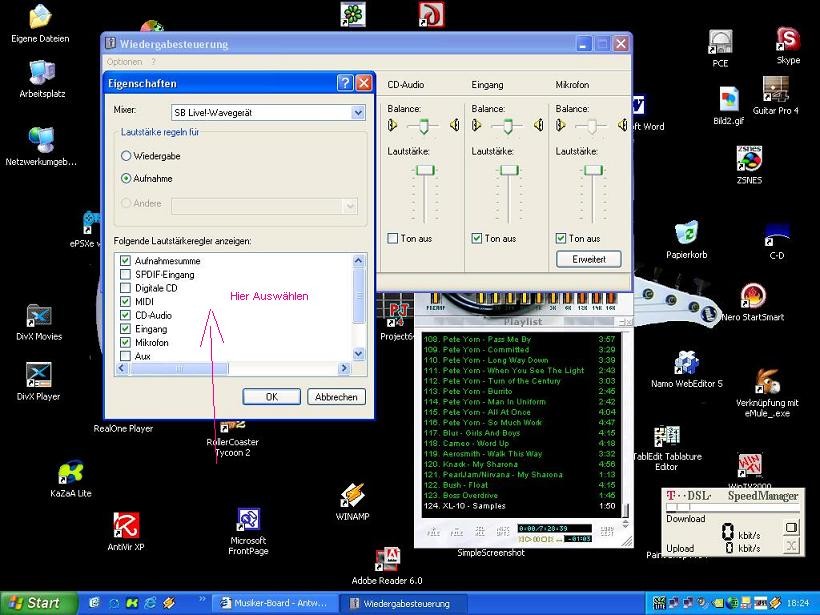Image resolution: width=820 pixels, height=615 pixels.
Task: Check the Aux checkbox in the list
Action: 125,356
